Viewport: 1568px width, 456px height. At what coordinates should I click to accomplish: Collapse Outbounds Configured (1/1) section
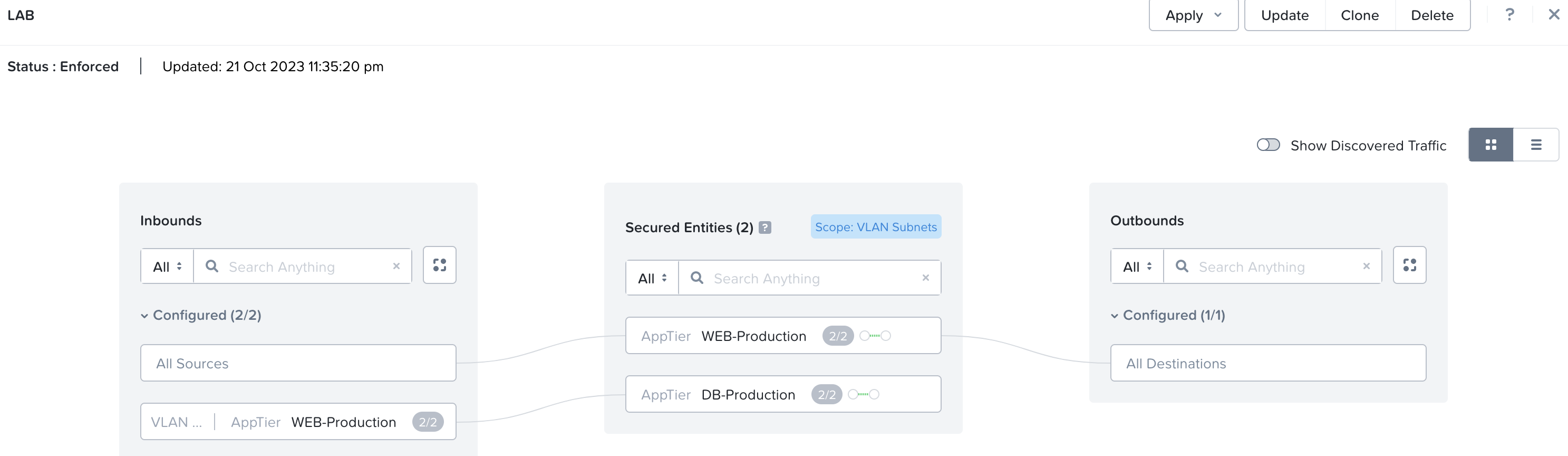click(1114, 316)
